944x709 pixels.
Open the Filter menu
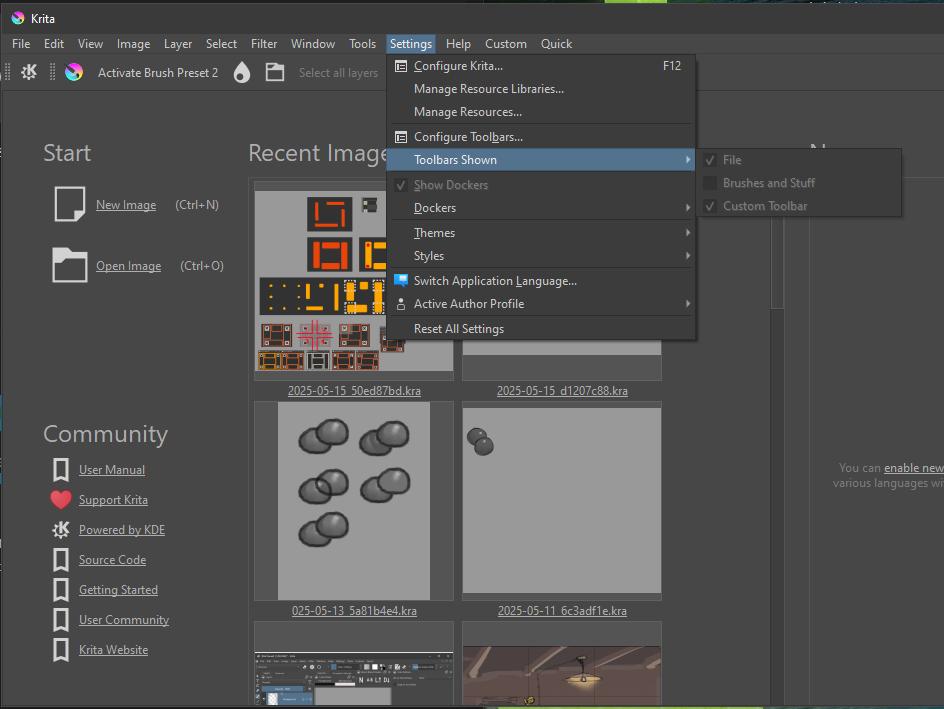pos(264,44)
